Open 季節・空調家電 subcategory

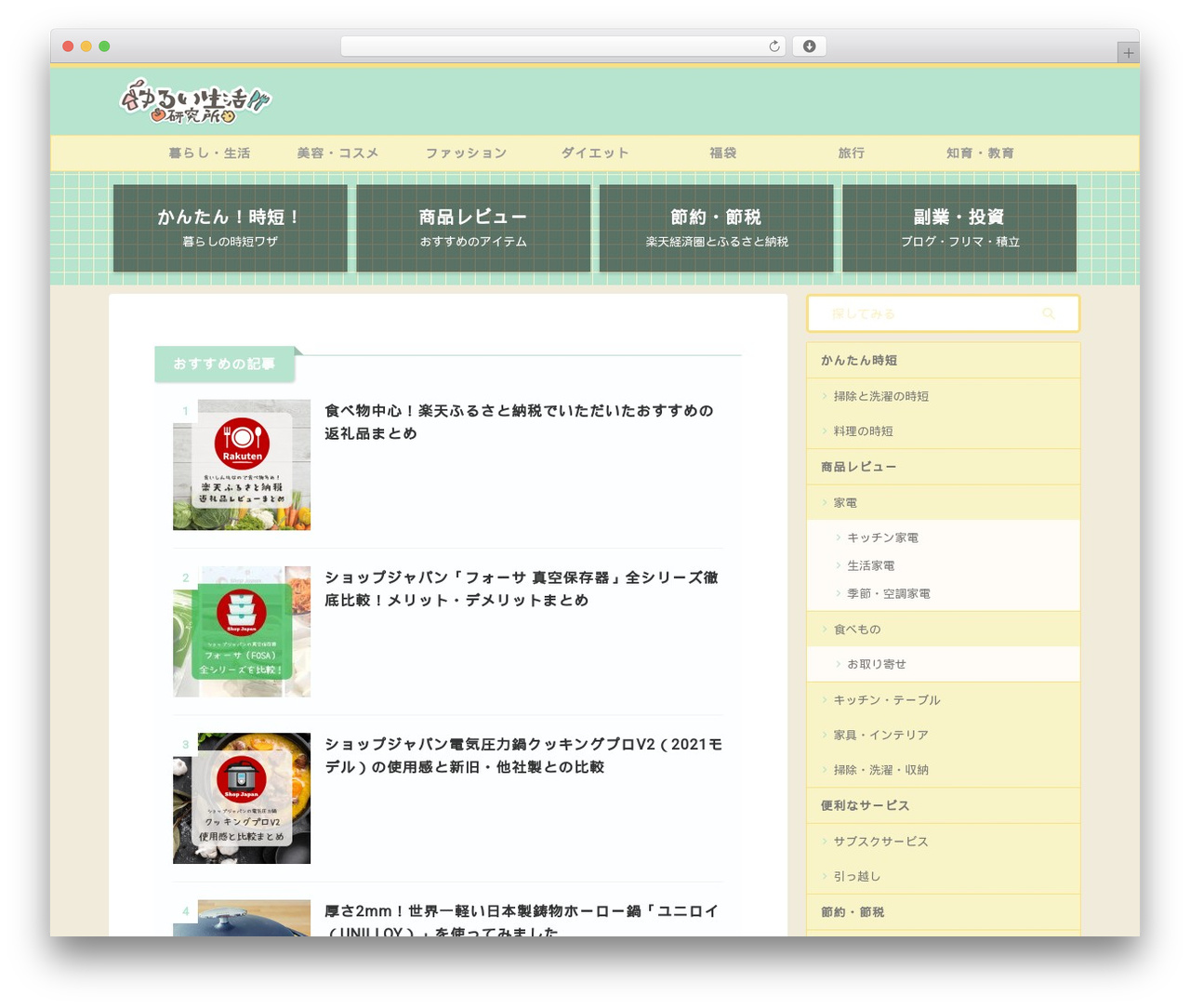(x=889, y=593)
